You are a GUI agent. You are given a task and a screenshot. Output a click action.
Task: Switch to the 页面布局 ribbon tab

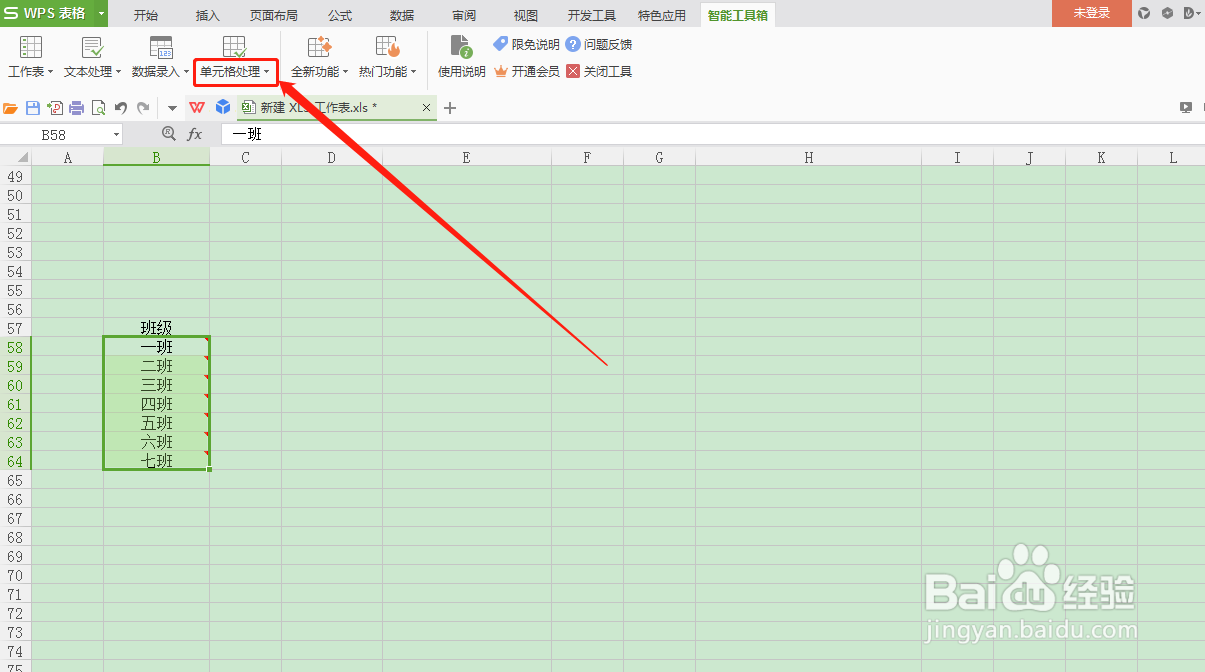click(x=274, y=15)
